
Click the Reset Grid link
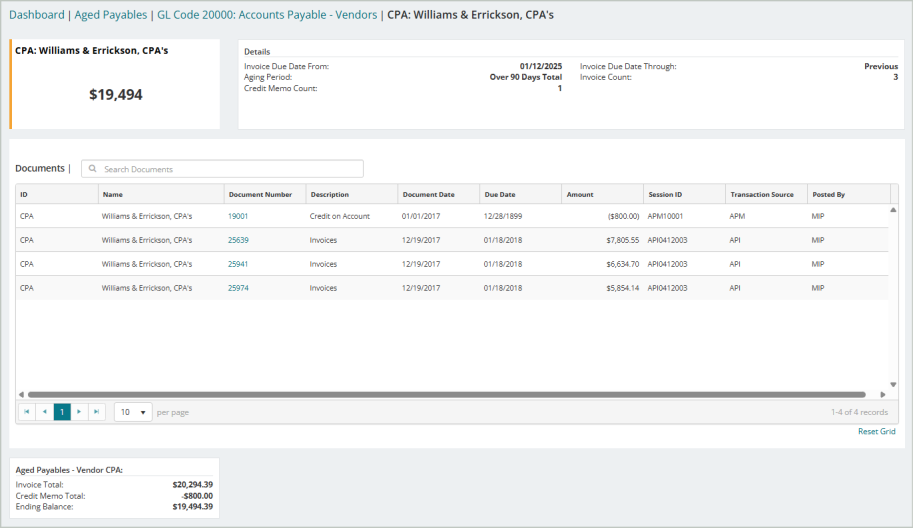[x=876, y=431]
